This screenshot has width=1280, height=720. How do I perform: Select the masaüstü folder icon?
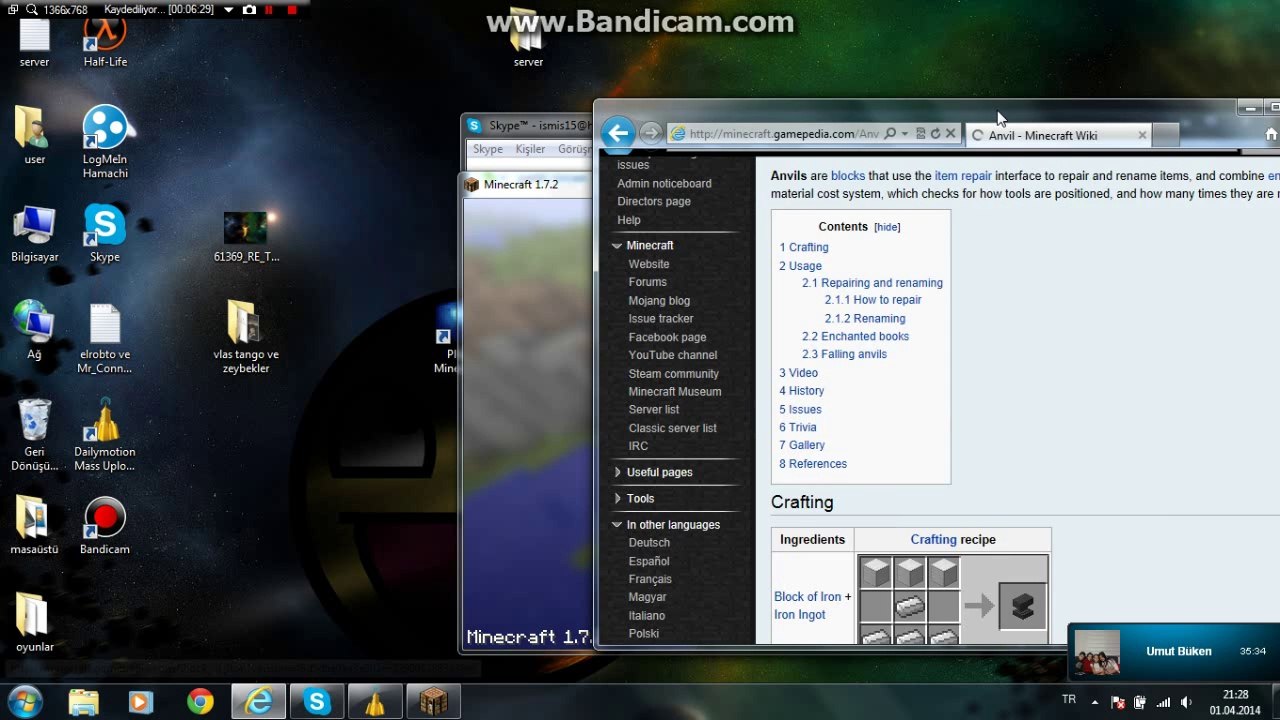click(35, 526)
